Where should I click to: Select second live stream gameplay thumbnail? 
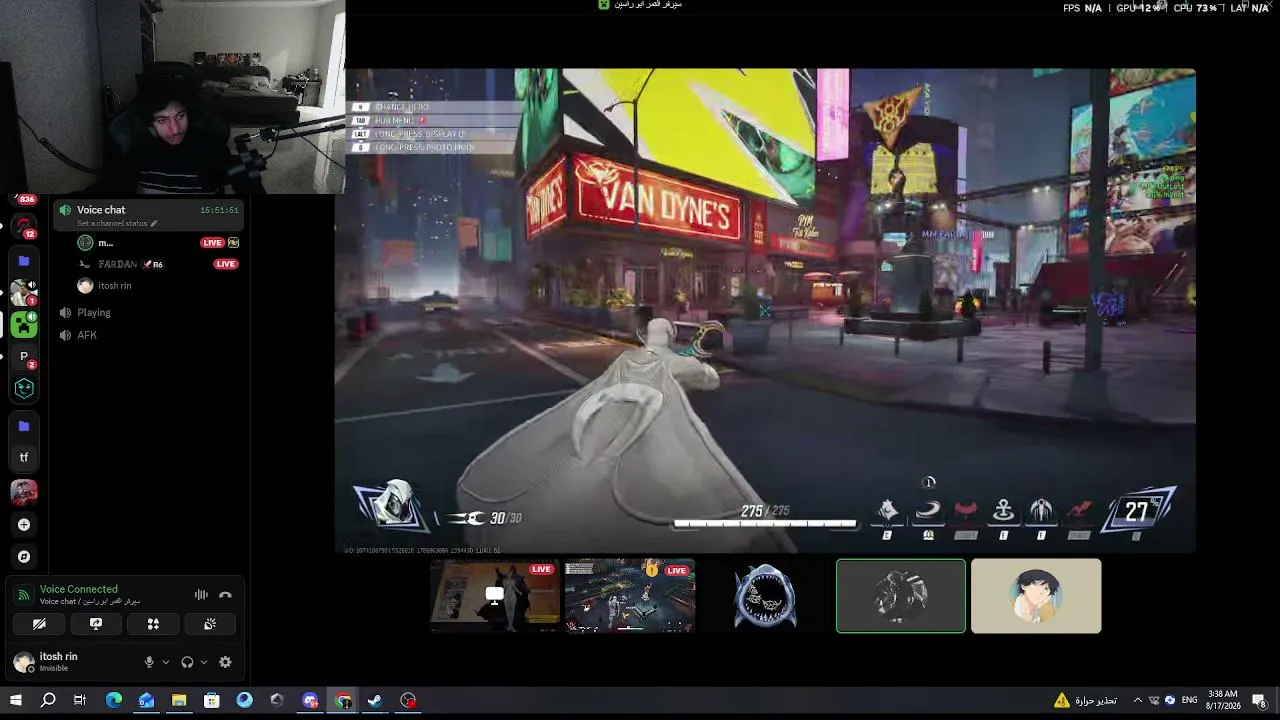pyautogui.click(x=630, y=596)
